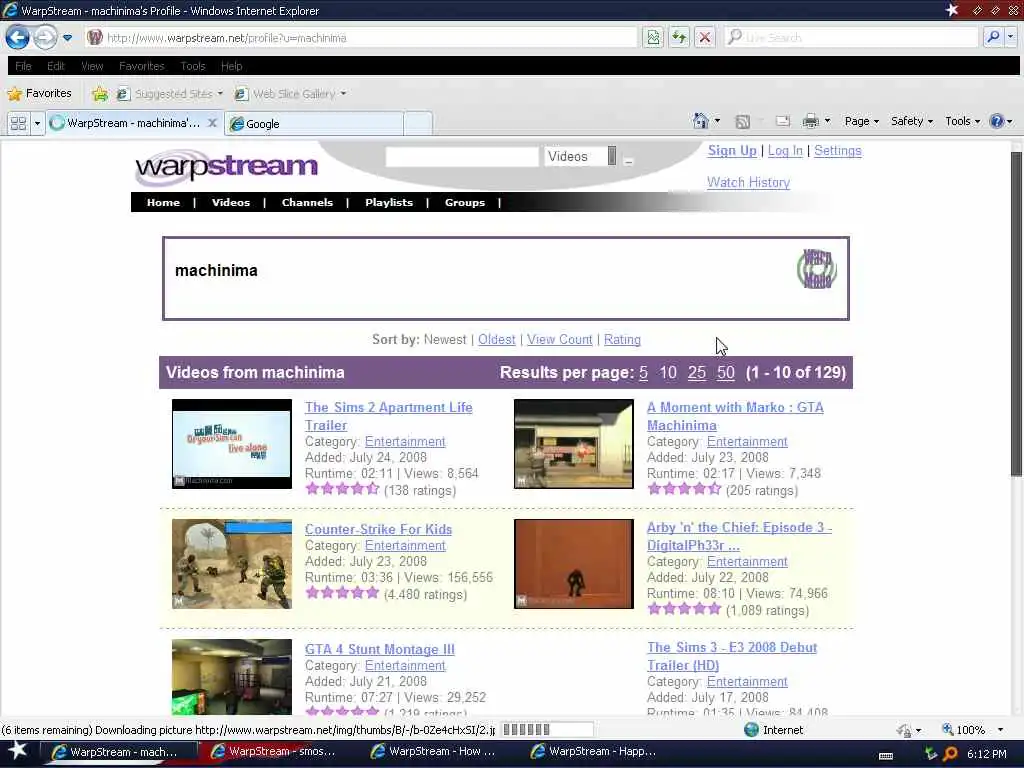Sort videos by View Count
Screen dimensions: 1024x768
coord(560,340)
